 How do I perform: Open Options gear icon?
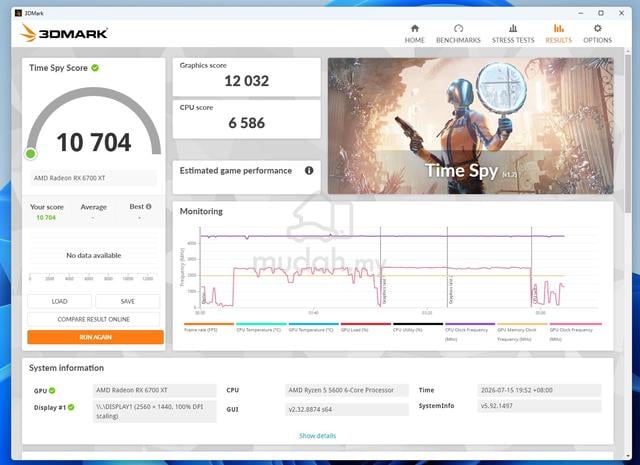coord(598,28)
